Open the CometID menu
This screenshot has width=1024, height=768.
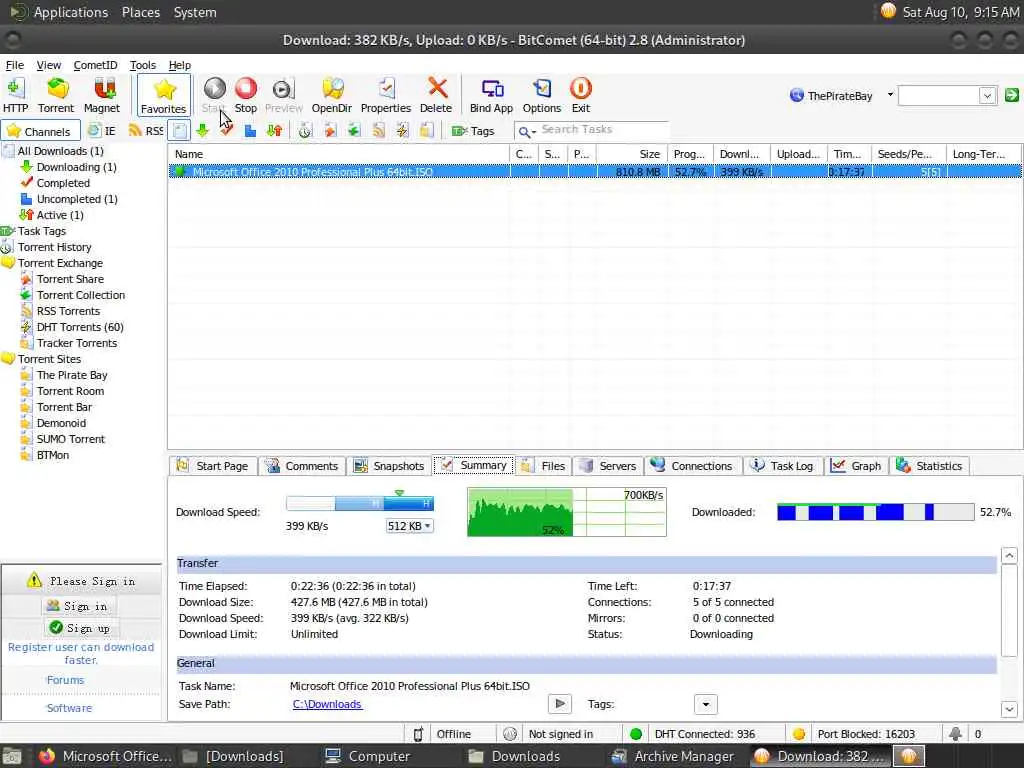[x=95, y=65]
